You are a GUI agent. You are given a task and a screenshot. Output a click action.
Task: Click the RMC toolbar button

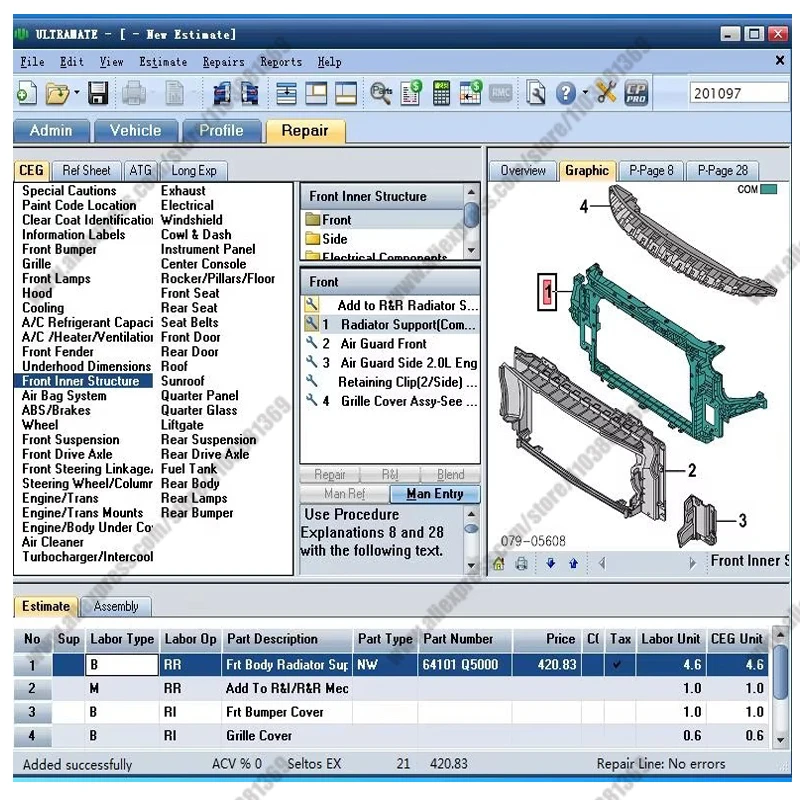tap(501, 93)
